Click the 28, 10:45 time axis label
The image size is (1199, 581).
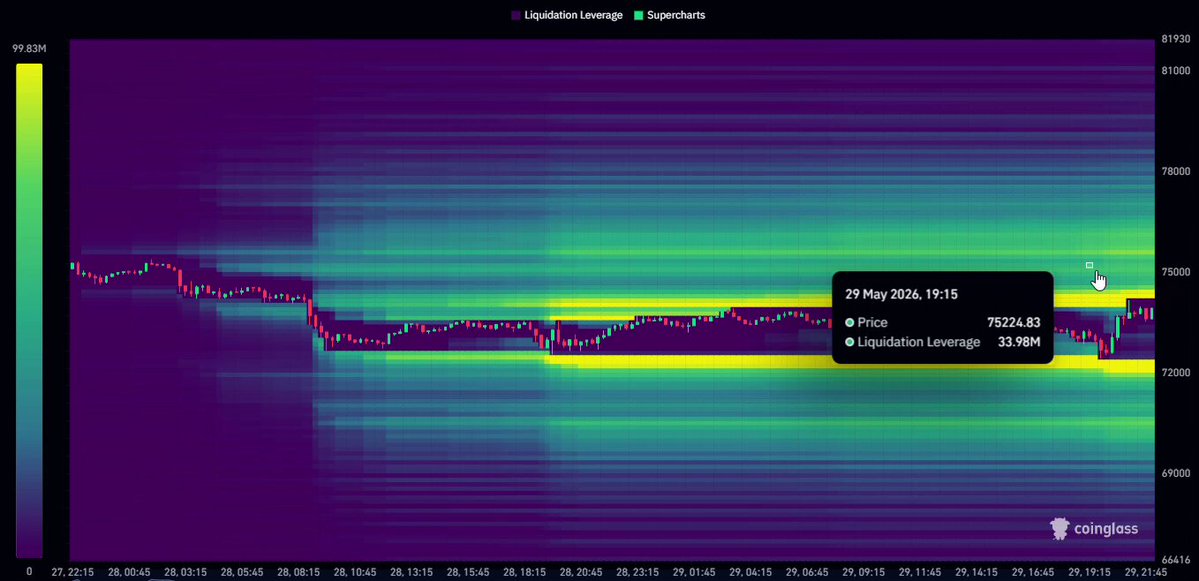coord(356,572)
